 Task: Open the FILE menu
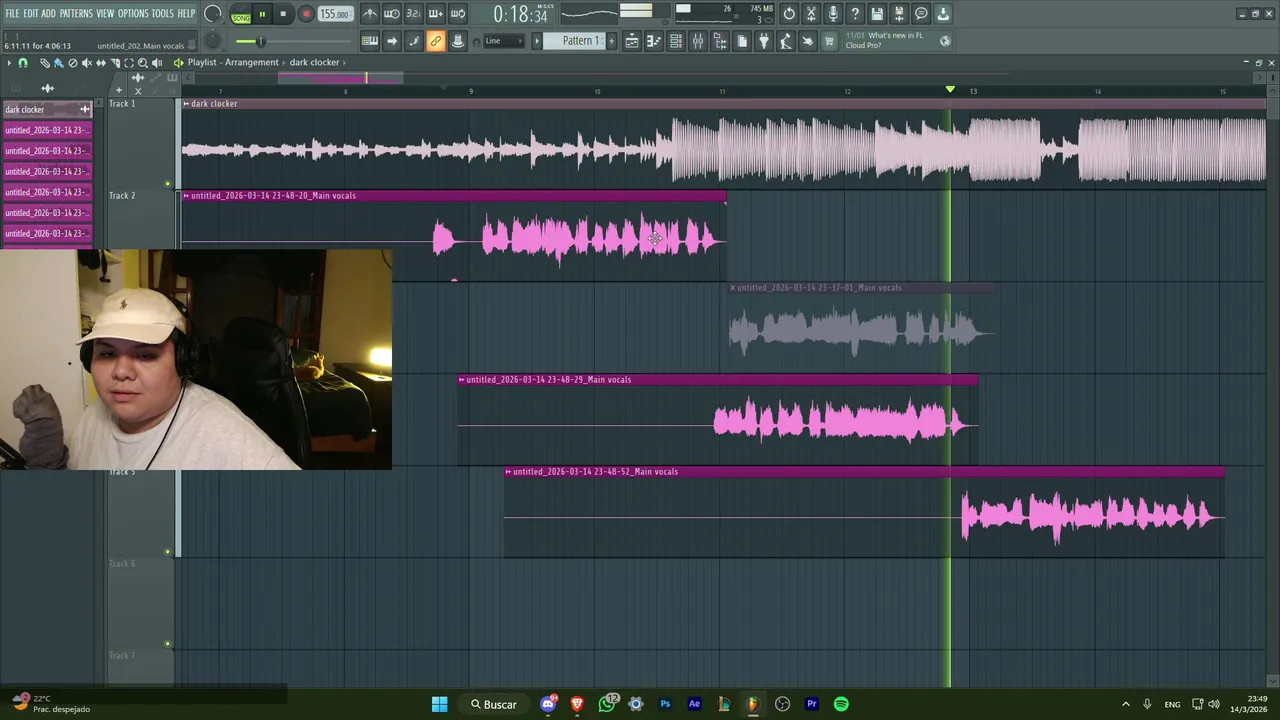click(13, 13)
